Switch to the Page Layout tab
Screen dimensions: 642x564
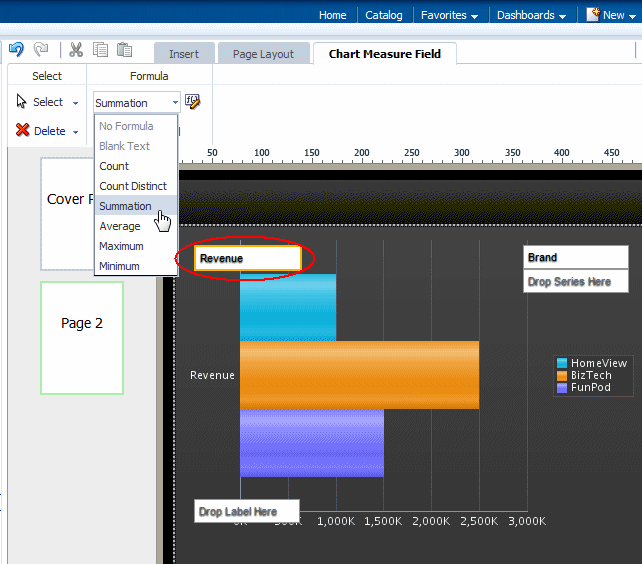(x=263, y=54)
